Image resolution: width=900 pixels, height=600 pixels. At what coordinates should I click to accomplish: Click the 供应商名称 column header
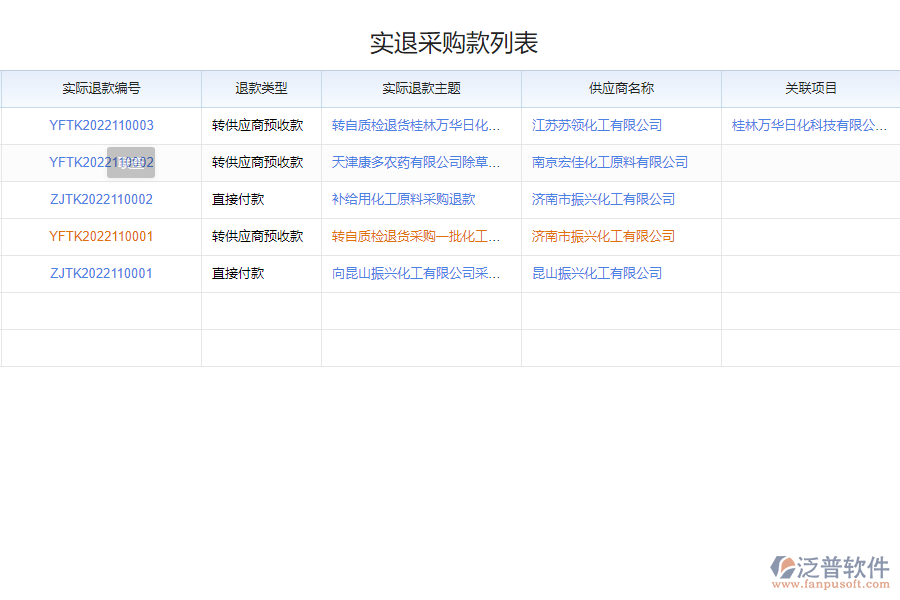click(620, 88)
